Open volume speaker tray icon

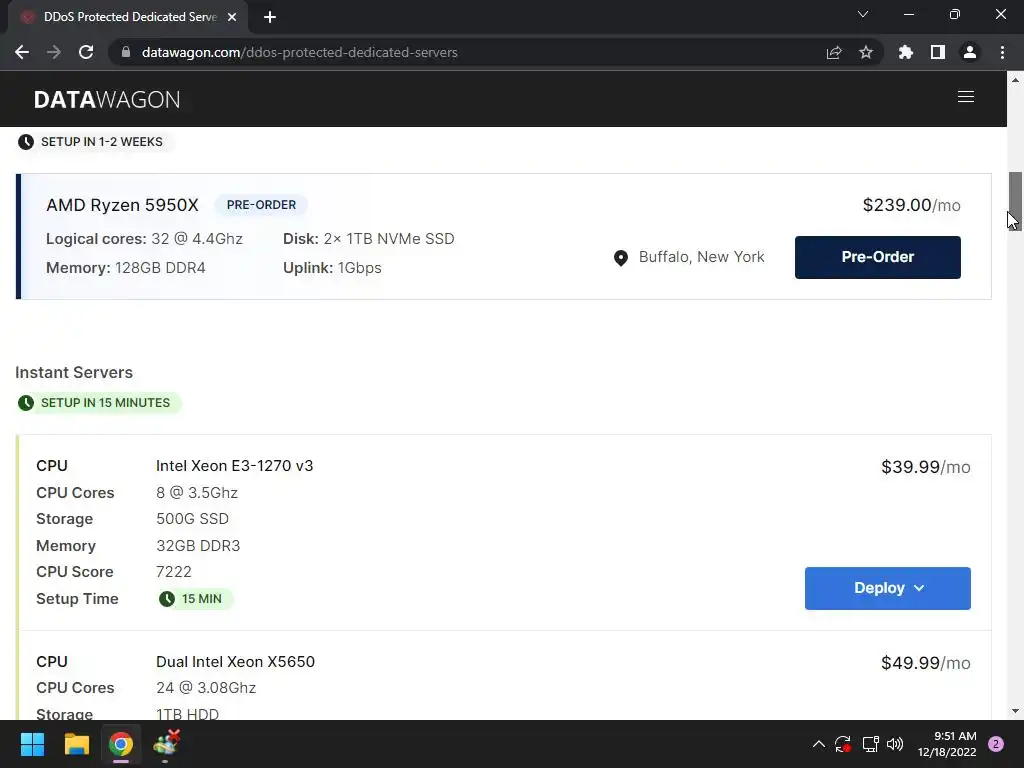895,744
